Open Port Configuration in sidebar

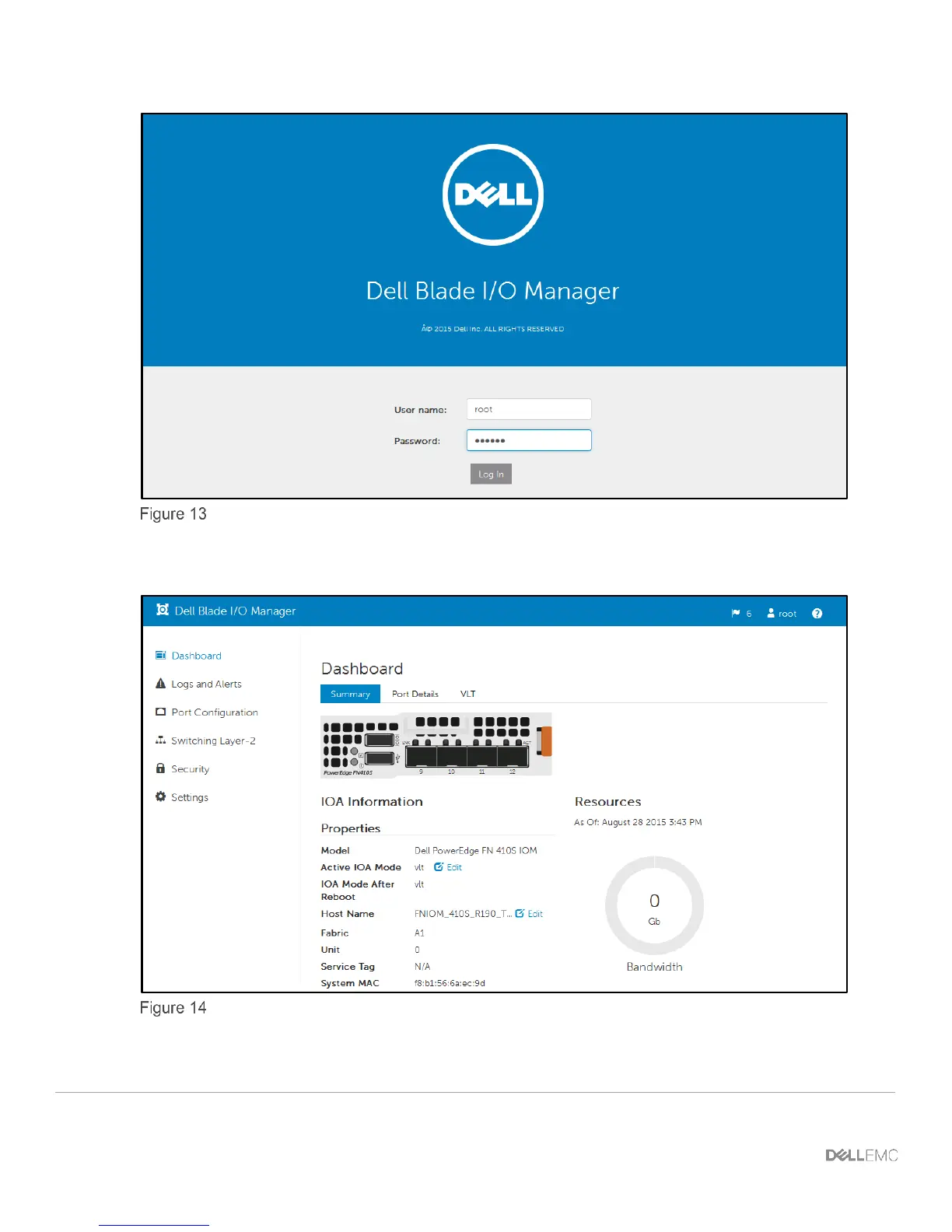pos(215,712)
